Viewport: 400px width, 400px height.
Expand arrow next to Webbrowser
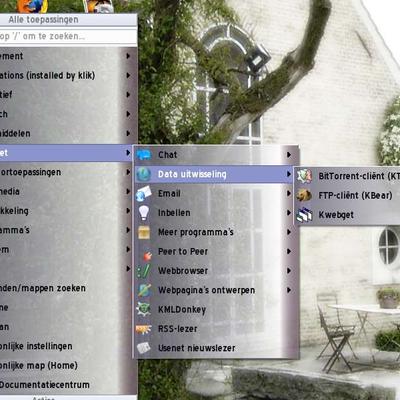tap(289, 271)
